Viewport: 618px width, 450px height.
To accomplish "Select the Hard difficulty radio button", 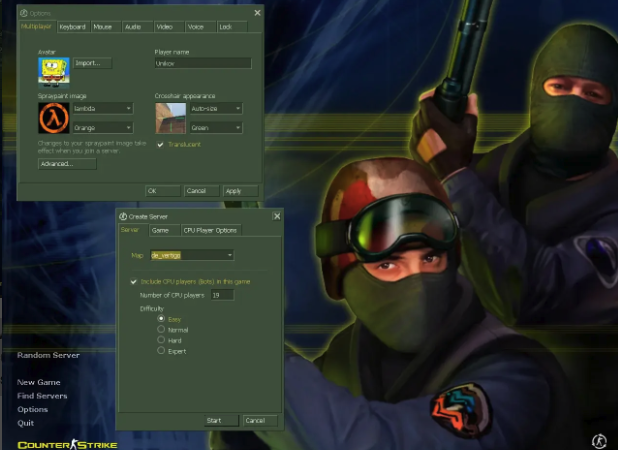I will 161,340.
